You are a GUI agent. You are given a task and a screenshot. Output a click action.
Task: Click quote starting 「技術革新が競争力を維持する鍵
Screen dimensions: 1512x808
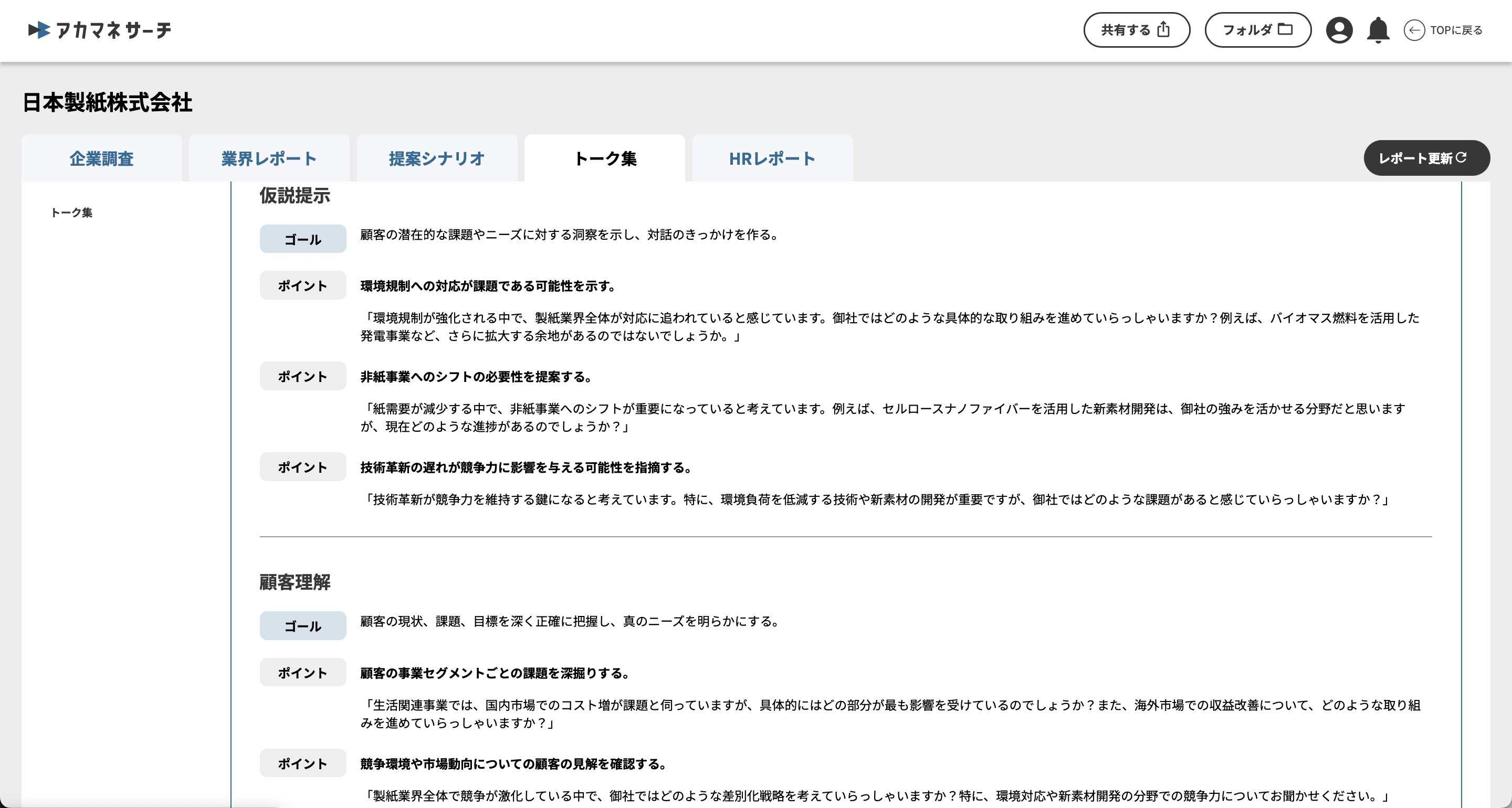tap(877, 499)
